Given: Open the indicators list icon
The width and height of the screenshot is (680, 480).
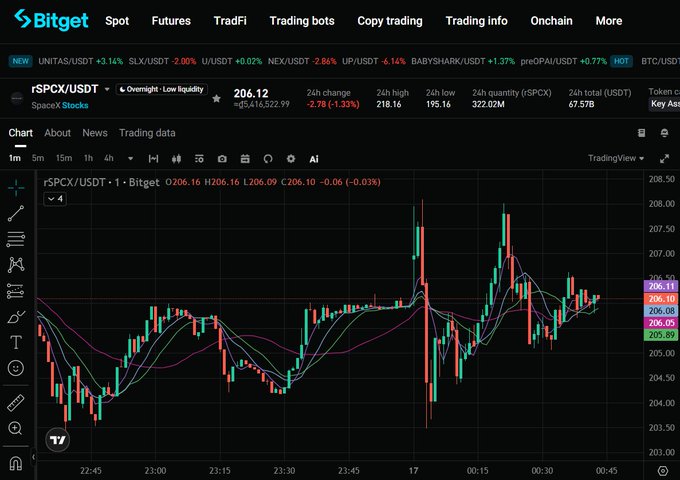Looking at the screenshot, I should pos(199,159).
